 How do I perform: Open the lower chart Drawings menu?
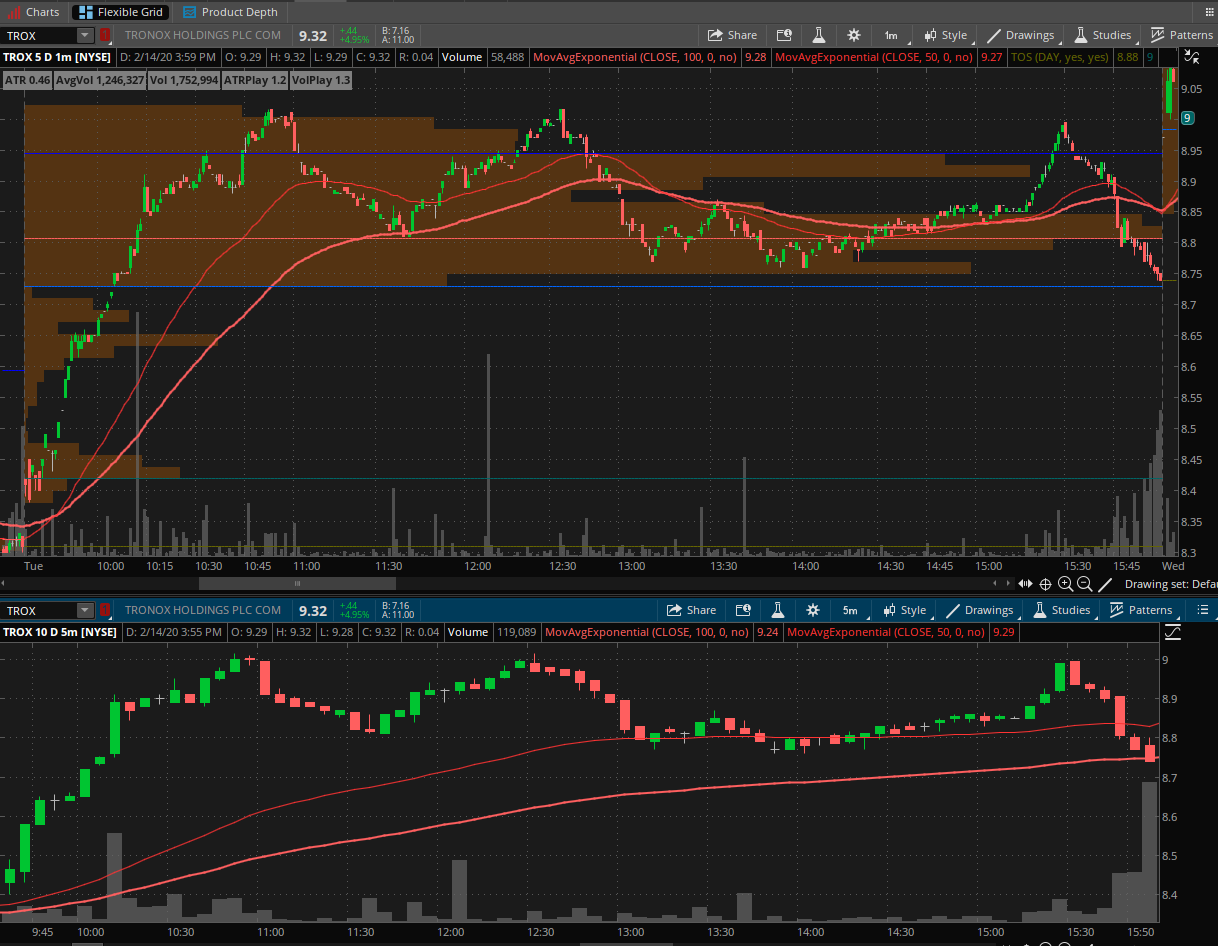[979, 610]
